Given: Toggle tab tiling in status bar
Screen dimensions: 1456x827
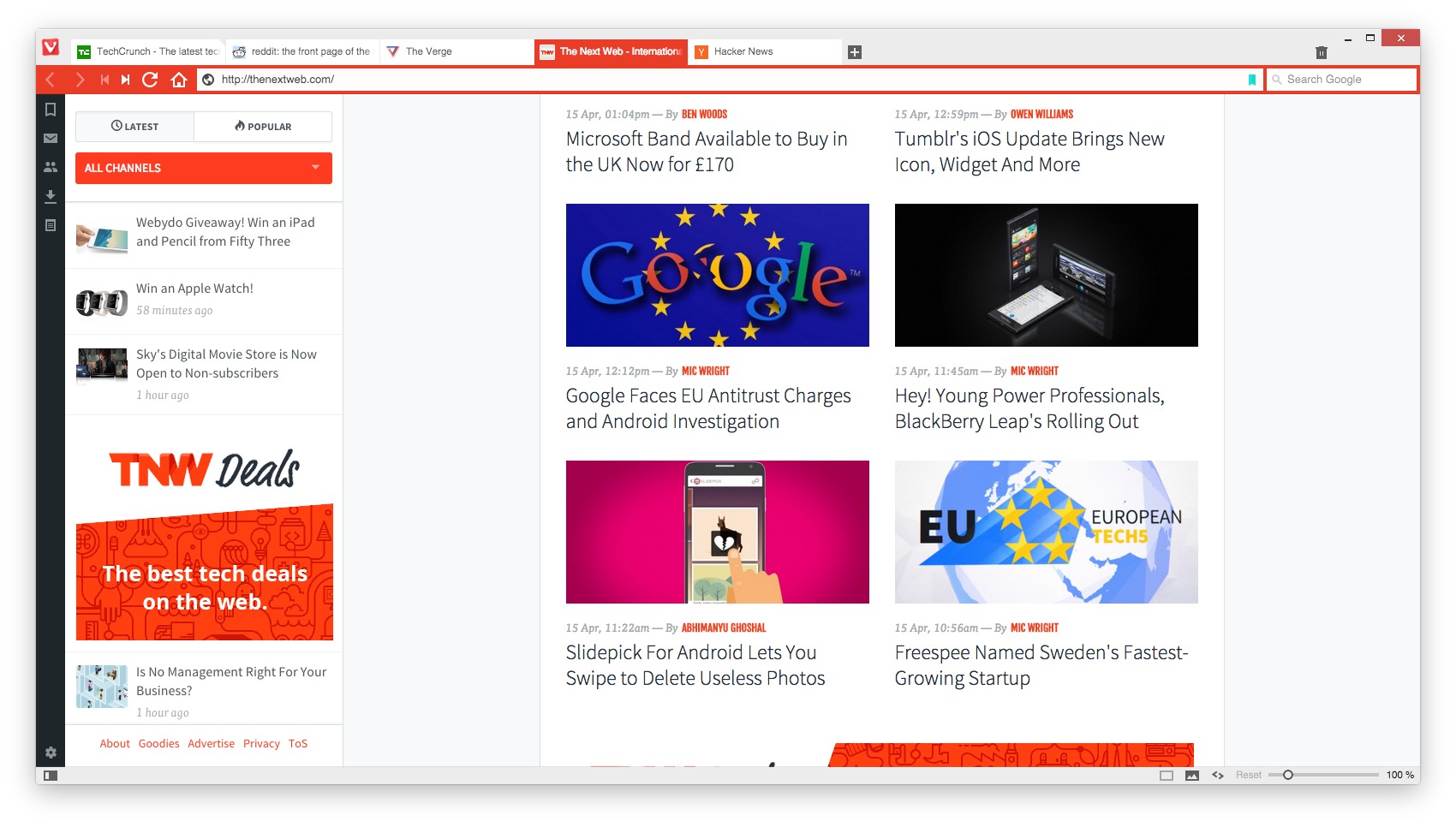Looking at the screenshot, I should [x=1167, y=776].
